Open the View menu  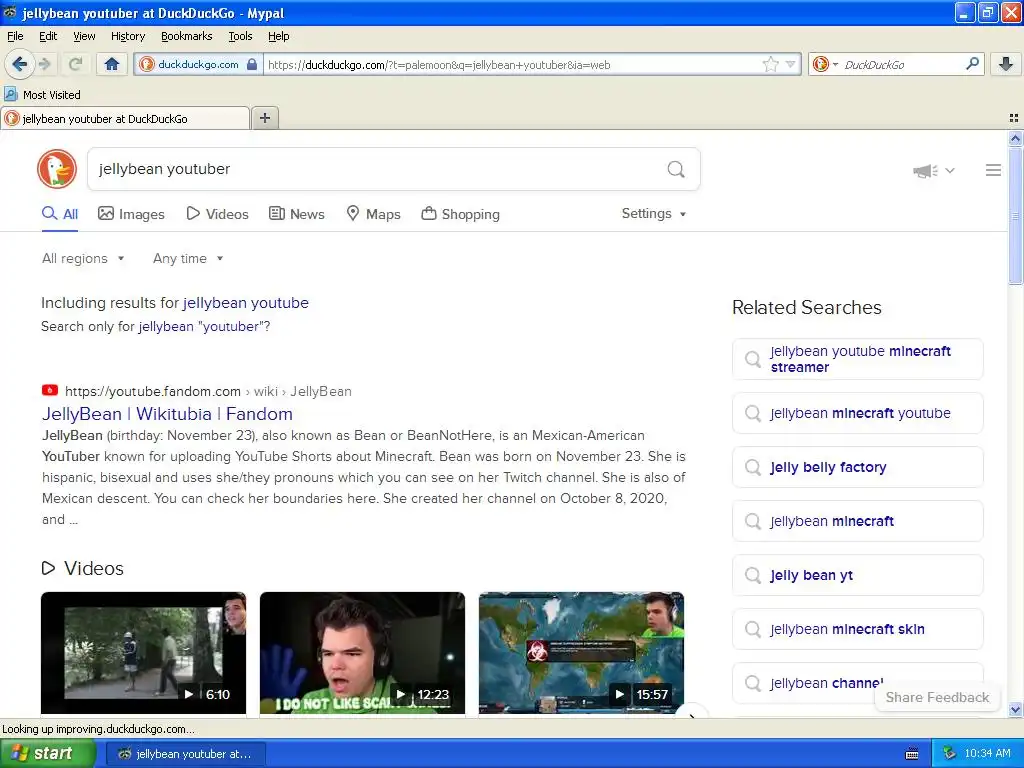point(84,36)
